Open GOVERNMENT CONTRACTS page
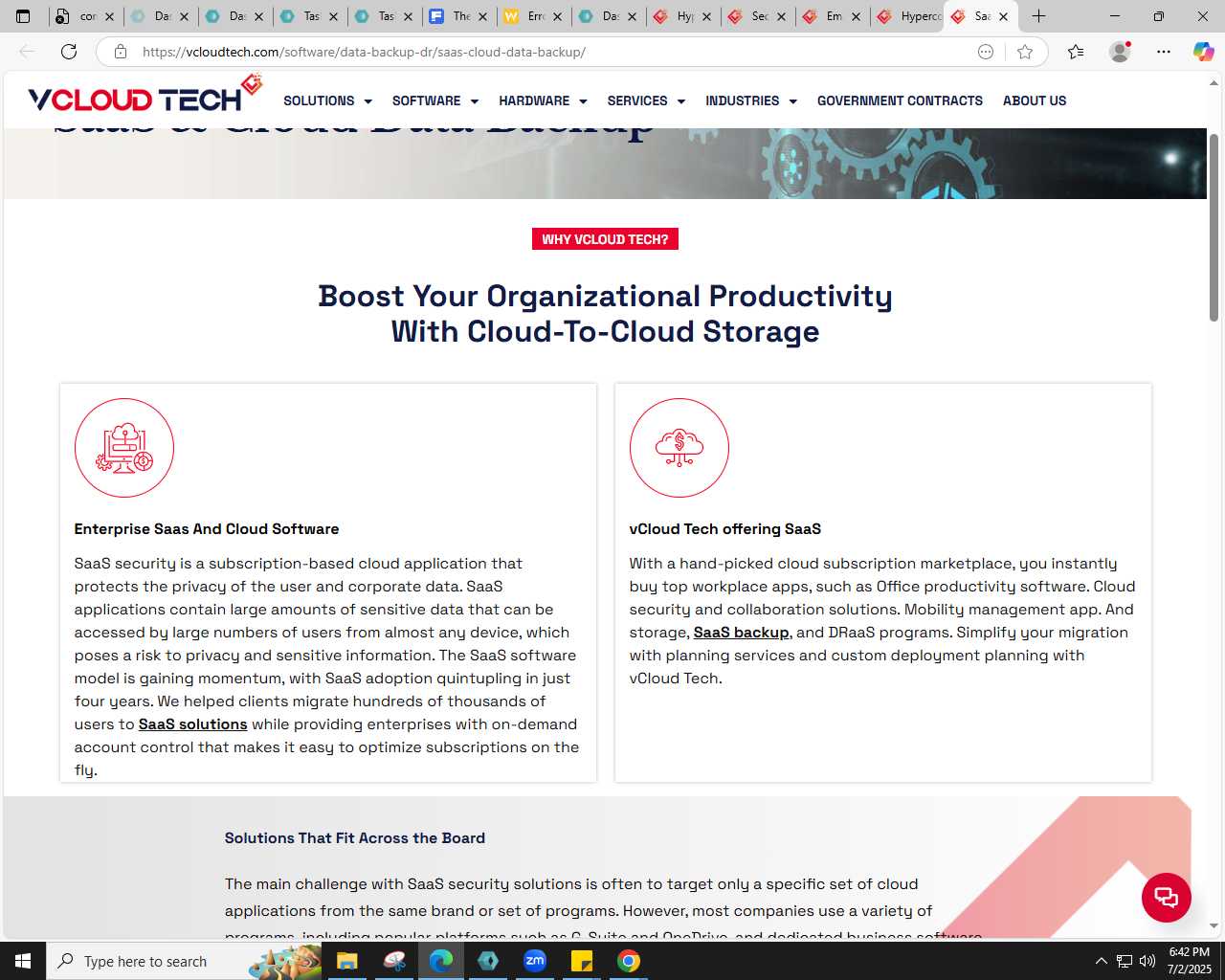The image size is (1225, 980). [x=900, y=100]
